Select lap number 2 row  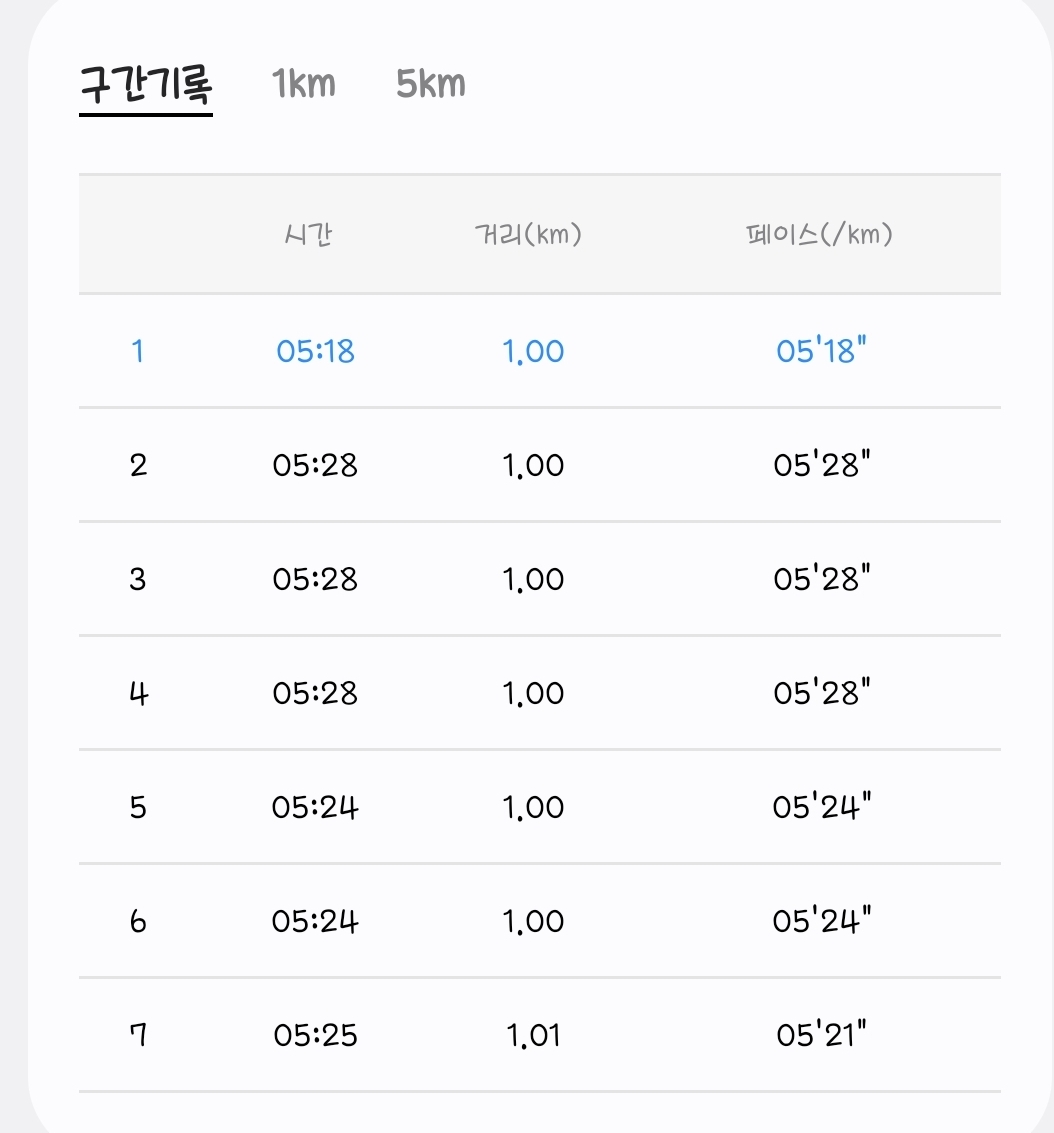coord(138,465)
